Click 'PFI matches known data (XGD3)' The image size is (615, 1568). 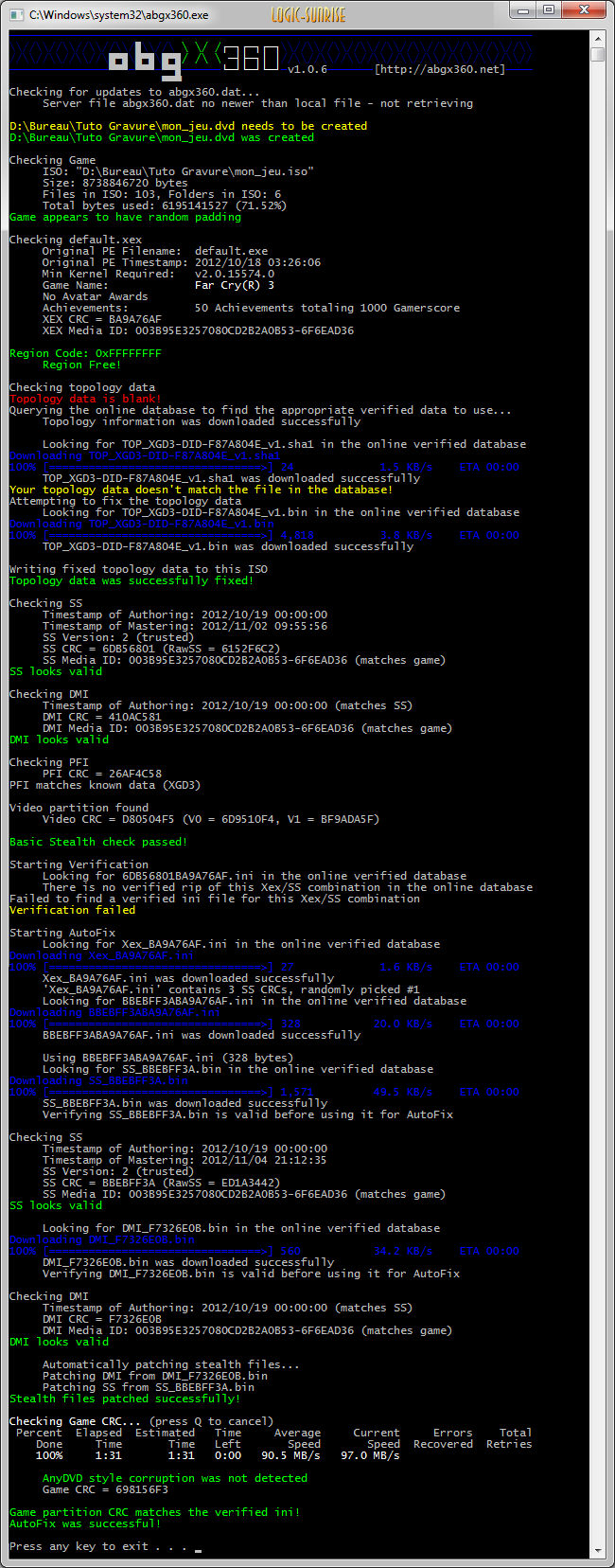105,785
